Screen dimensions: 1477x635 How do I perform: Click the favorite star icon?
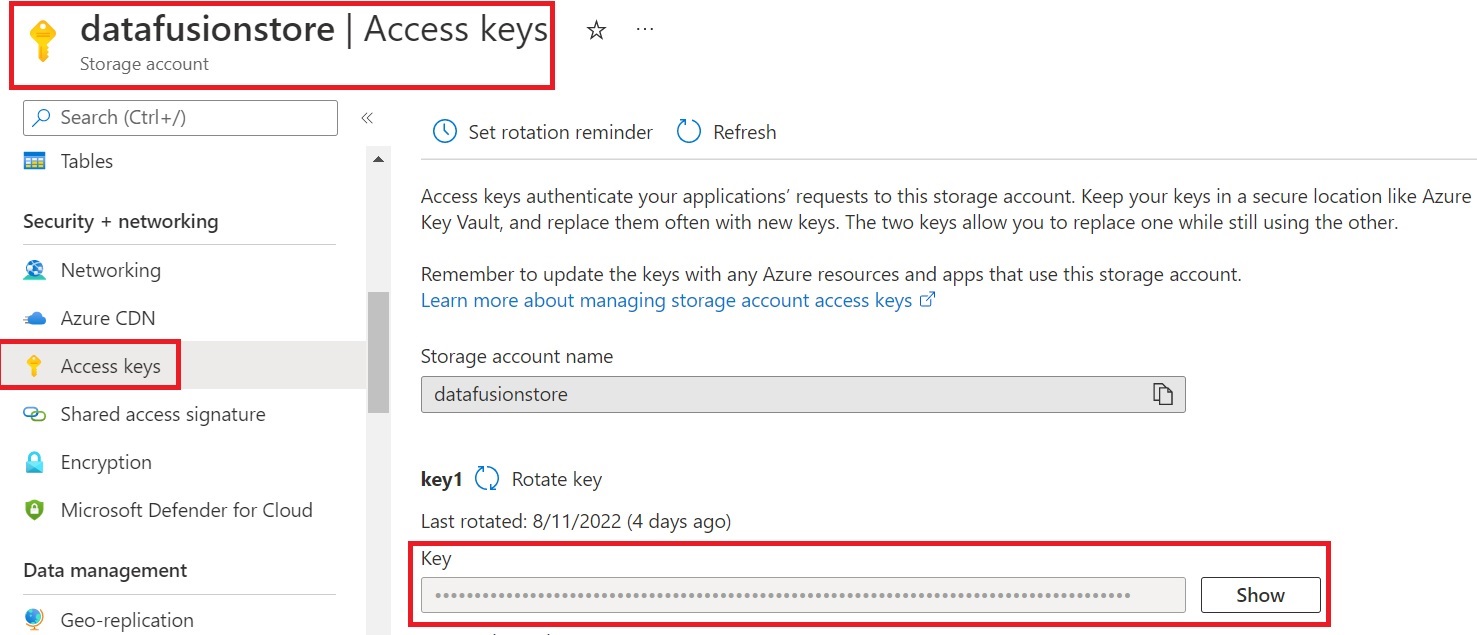coord(596,31)
